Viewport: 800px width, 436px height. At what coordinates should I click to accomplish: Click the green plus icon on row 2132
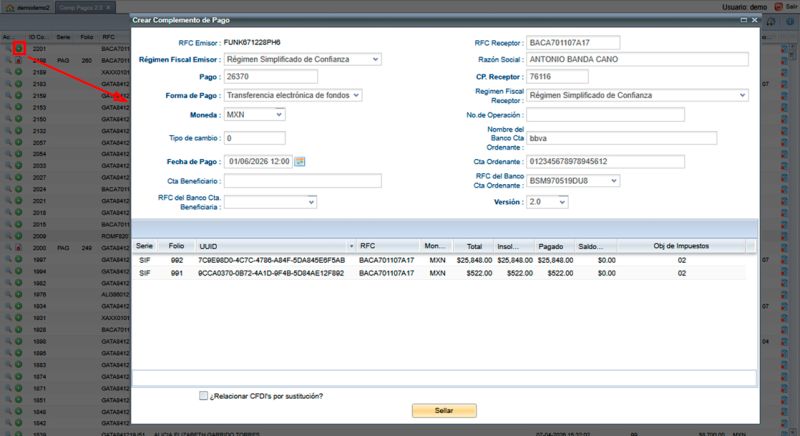click(18, 131)
